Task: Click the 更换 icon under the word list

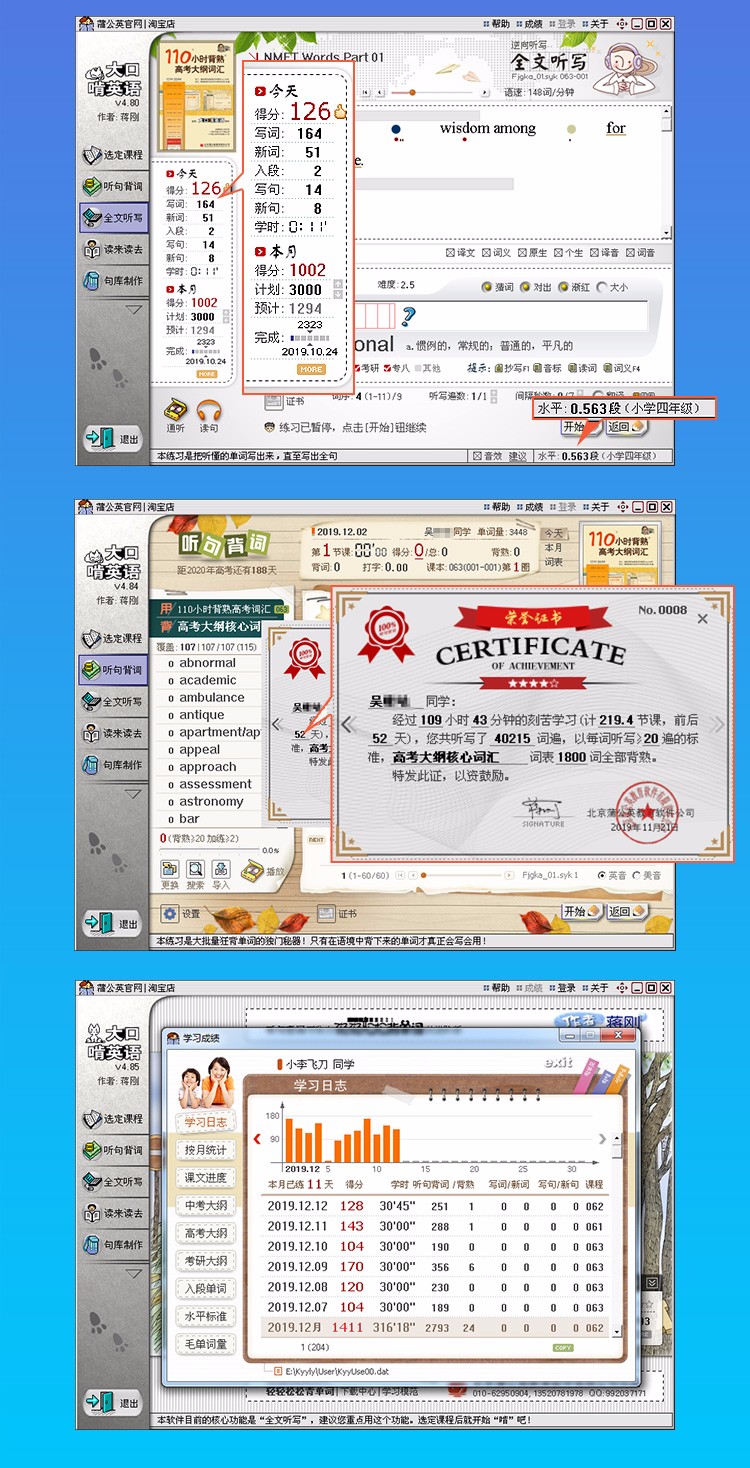Action: tap(170, 869)
